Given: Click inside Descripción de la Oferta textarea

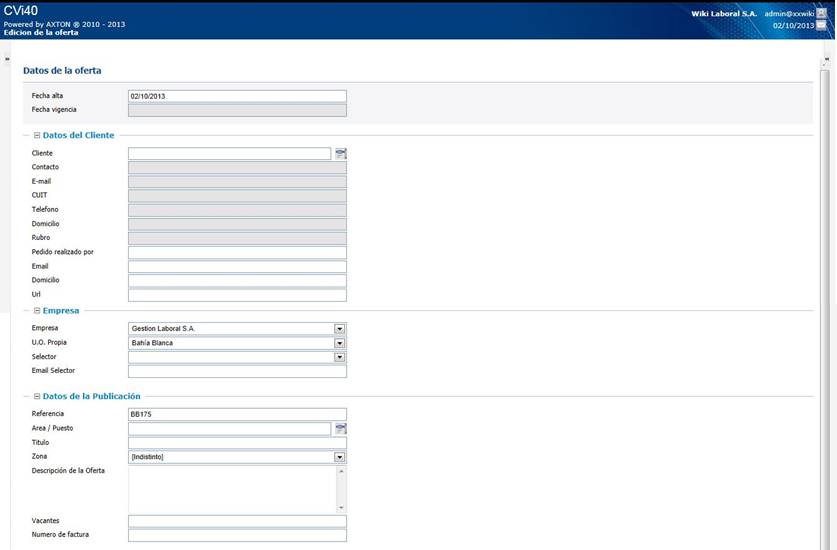Looking at the screenshot, I should tap(232, 488).
